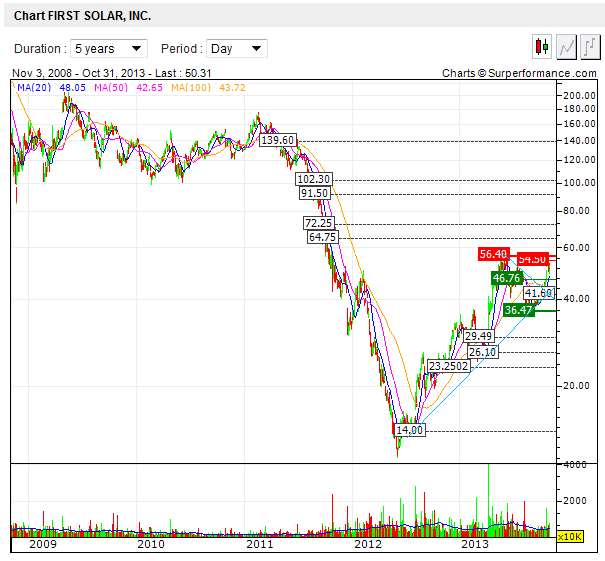Screen dimensions: 605x561
Task: Click the 14.00 low price label
Action: (410, 430)
